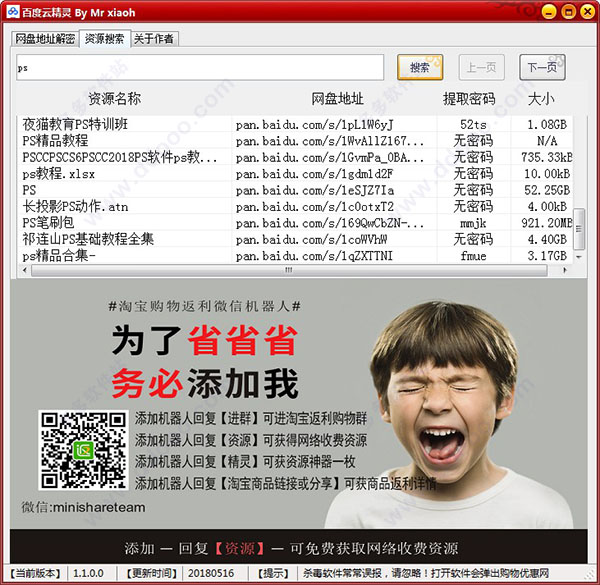Select row 夜猫教育PS特训班
The width and height of the screenshot is (600, 585).
[x=295, y=124]
